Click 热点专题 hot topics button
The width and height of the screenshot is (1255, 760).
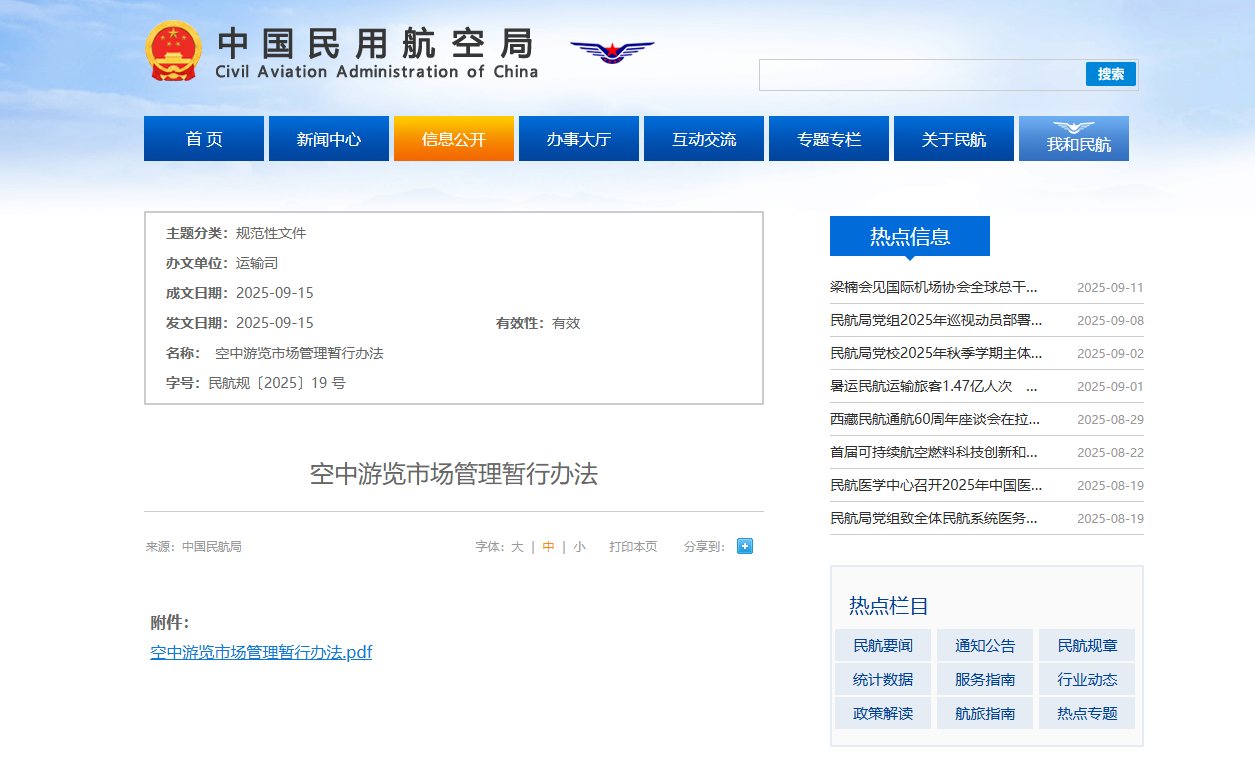click(x=1087, y=714)
